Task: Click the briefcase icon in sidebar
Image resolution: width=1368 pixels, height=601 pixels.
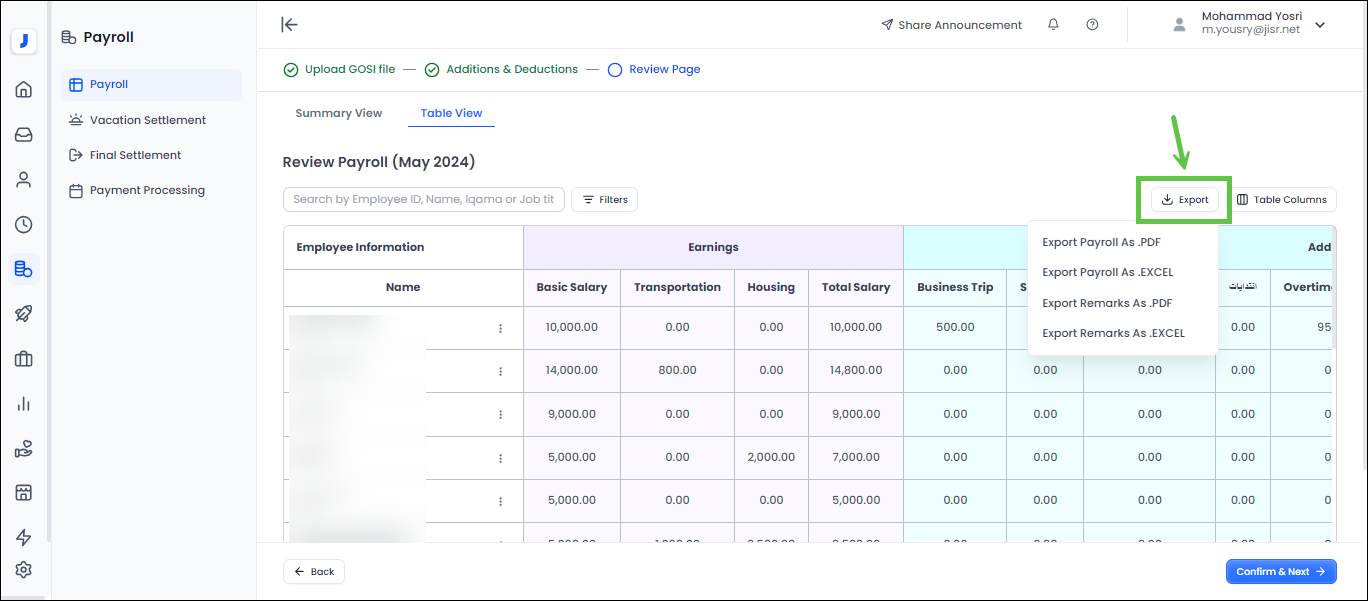Action: click(24, 359)
